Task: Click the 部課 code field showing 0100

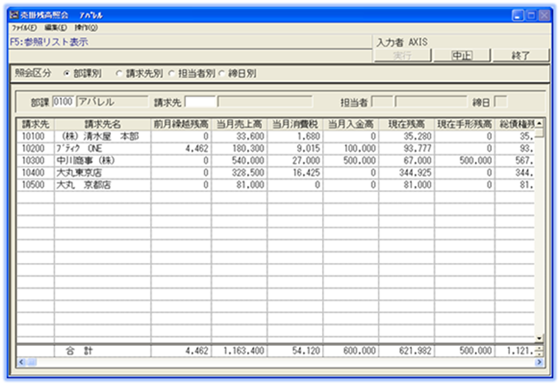Action: click(x=63, y=102)
